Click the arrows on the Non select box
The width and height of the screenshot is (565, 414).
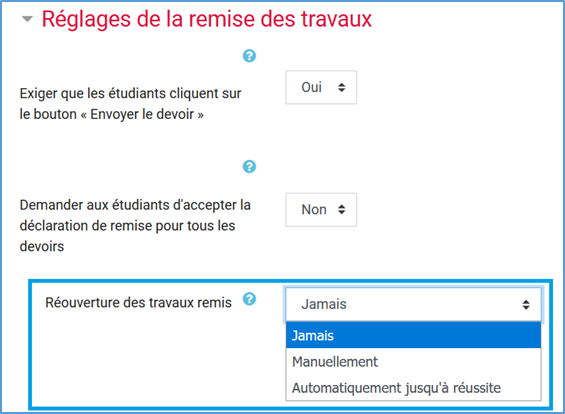click(341, 209)
